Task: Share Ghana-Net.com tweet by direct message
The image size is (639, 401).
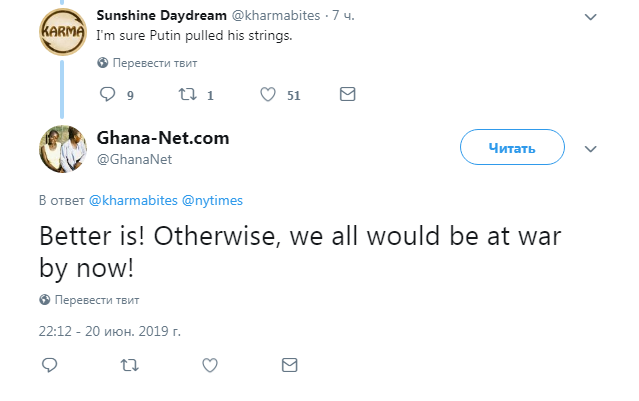Action: [x=289, y=365]
